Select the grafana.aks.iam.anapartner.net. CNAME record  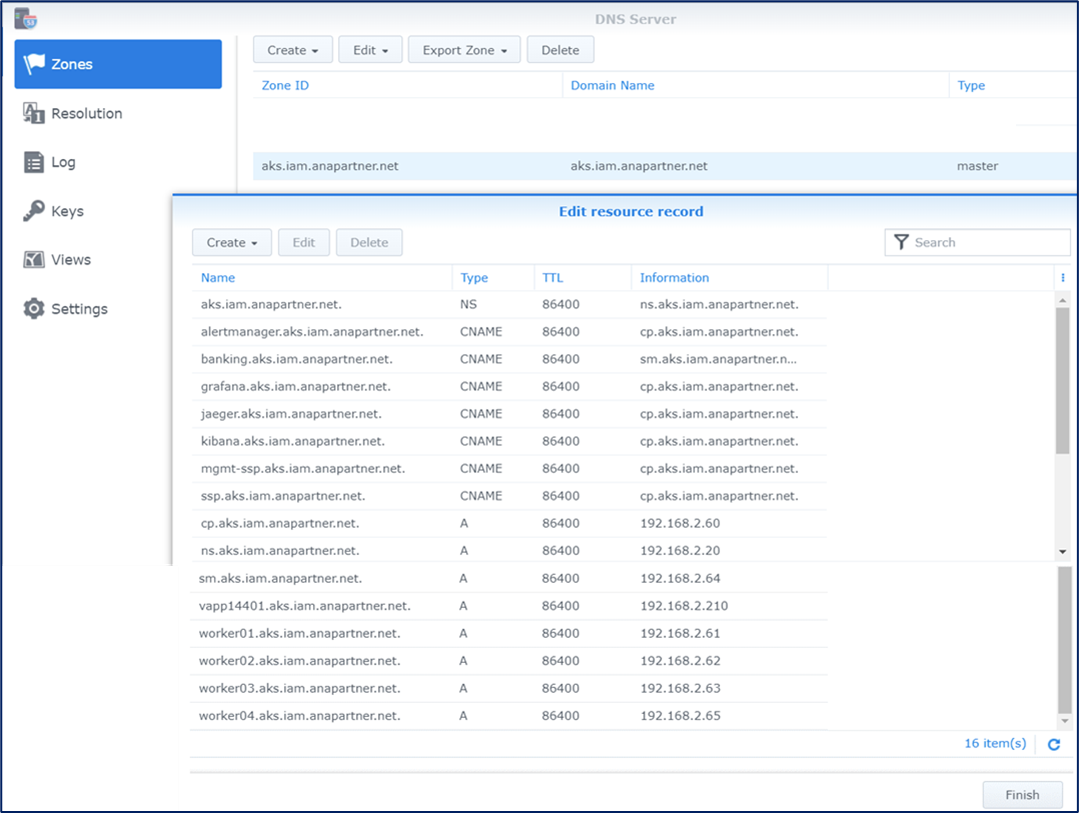296,387
